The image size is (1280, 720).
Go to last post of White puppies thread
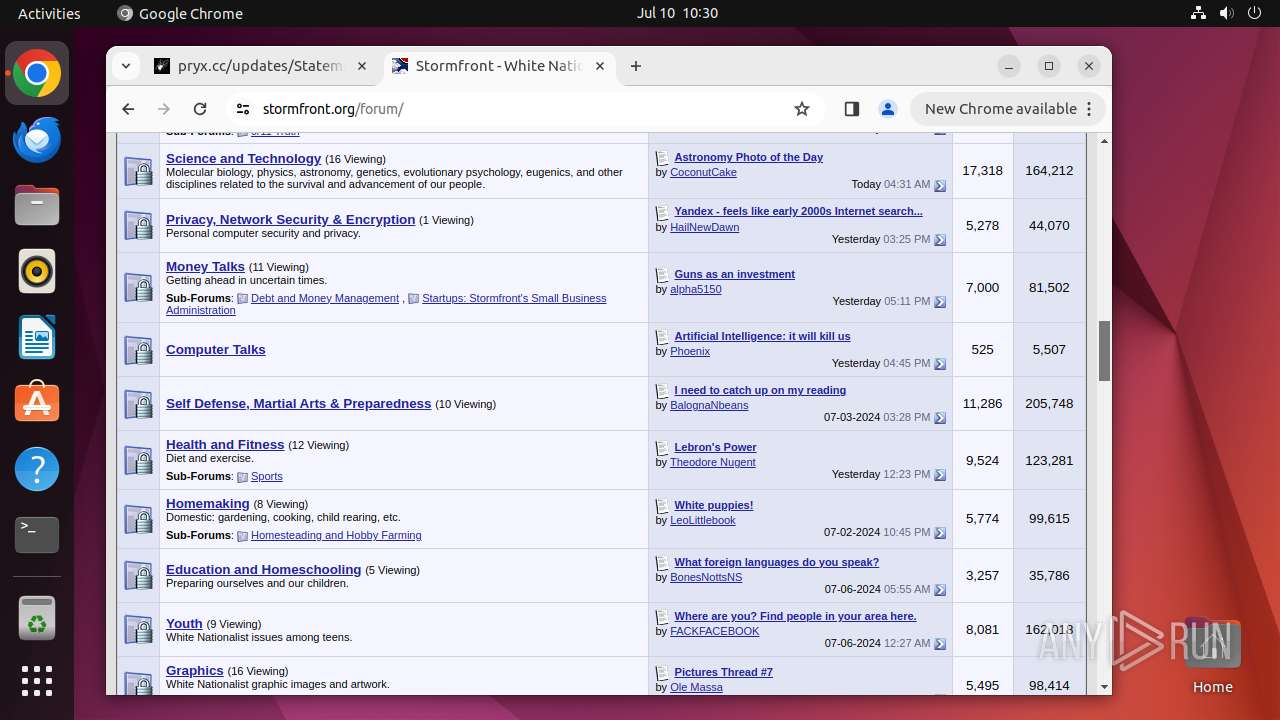940,533
